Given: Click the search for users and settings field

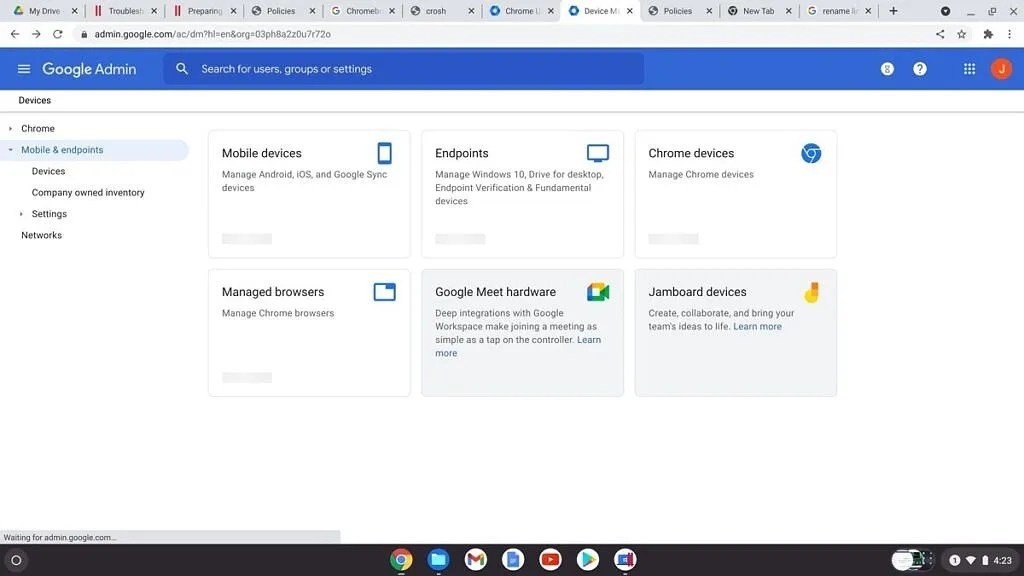Looking at the screenshot, I should coord(400,68).
